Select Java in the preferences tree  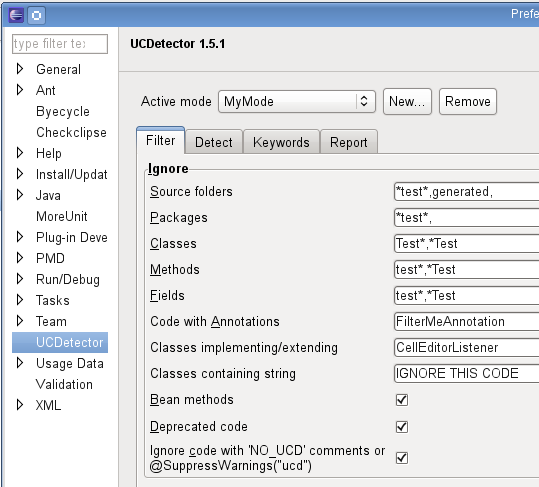click(48, 195)
